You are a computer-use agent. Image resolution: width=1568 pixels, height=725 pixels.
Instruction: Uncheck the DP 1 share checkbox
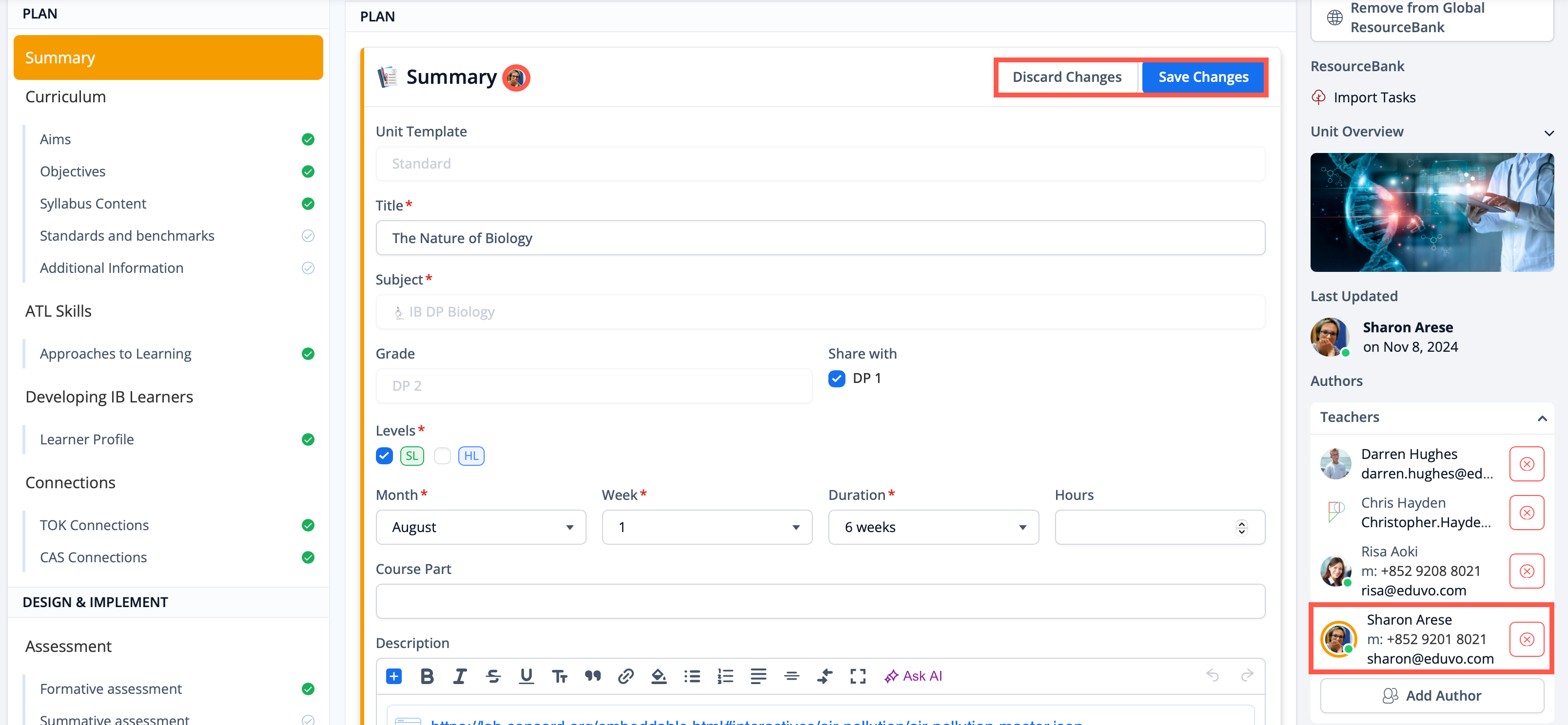click(836, 378)
